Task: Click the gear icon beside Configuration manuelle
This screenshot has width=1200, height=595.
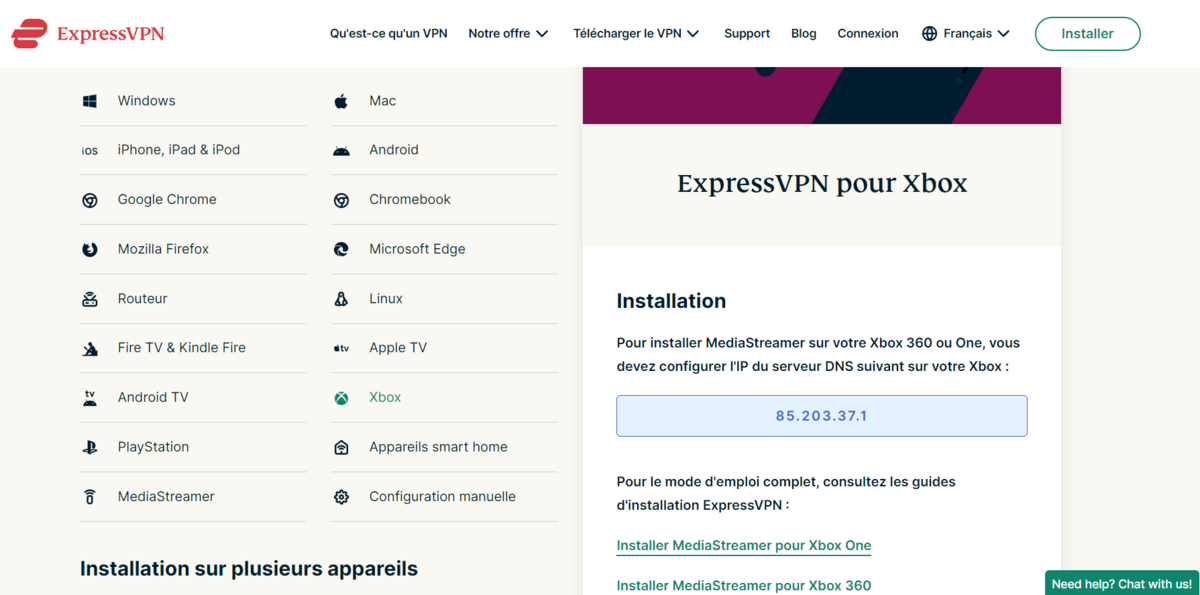Action: click(x=341, y=497)
